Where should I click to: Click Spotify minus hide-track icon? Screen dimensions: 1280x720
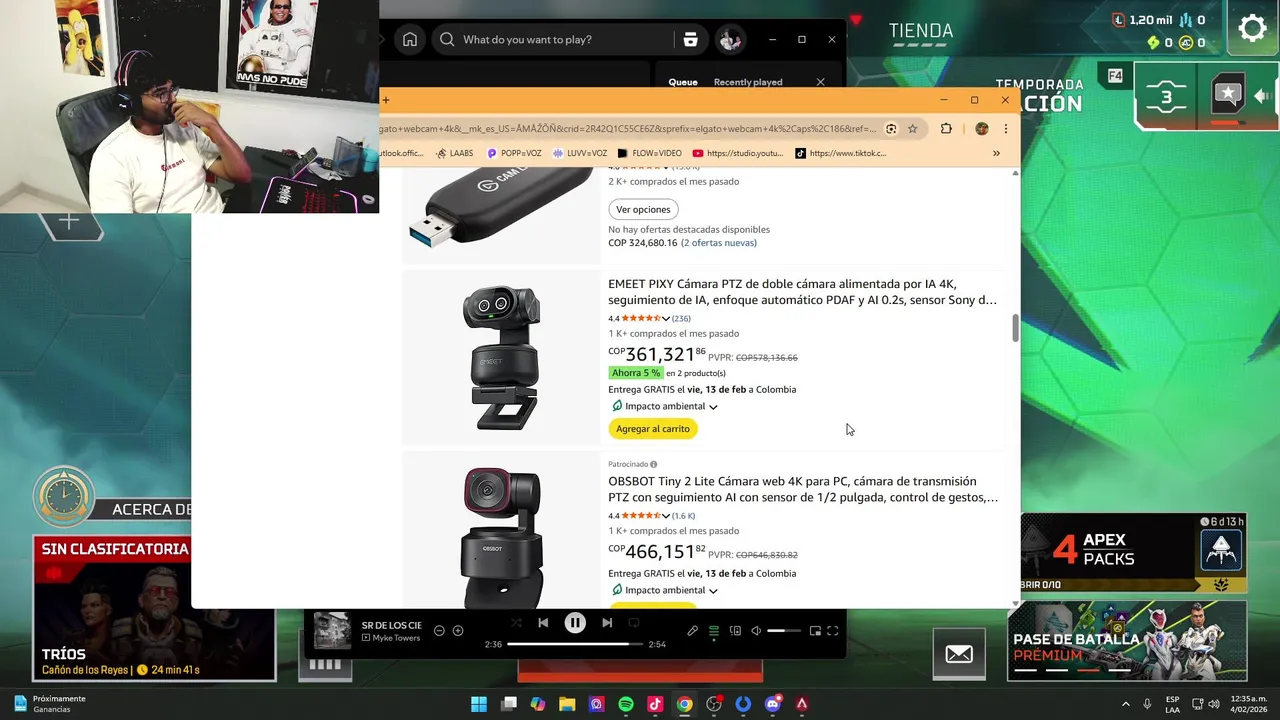point(439,631)
